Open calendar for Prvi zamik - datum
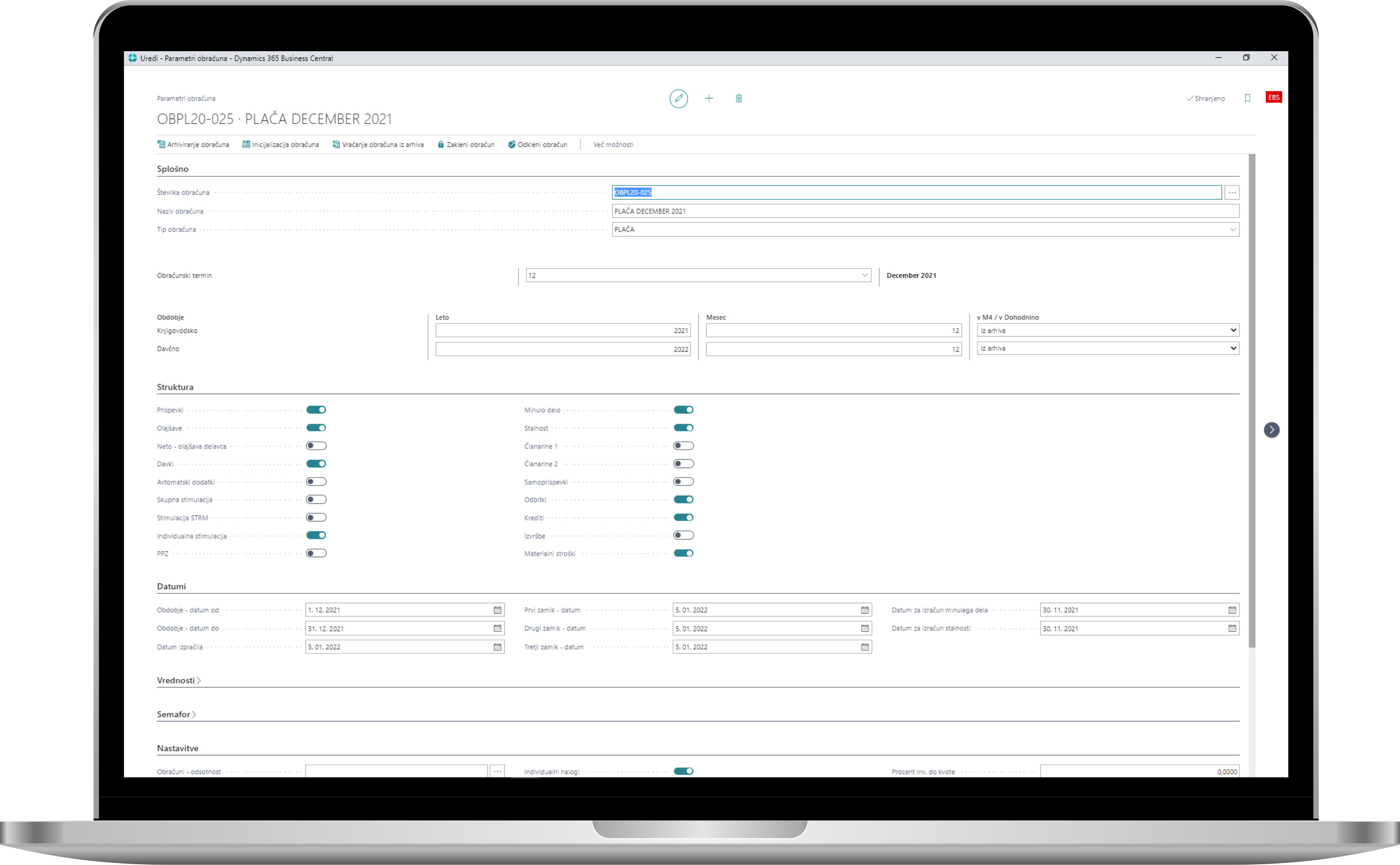Screen dimensions: 1400x865 coord(865,610)
